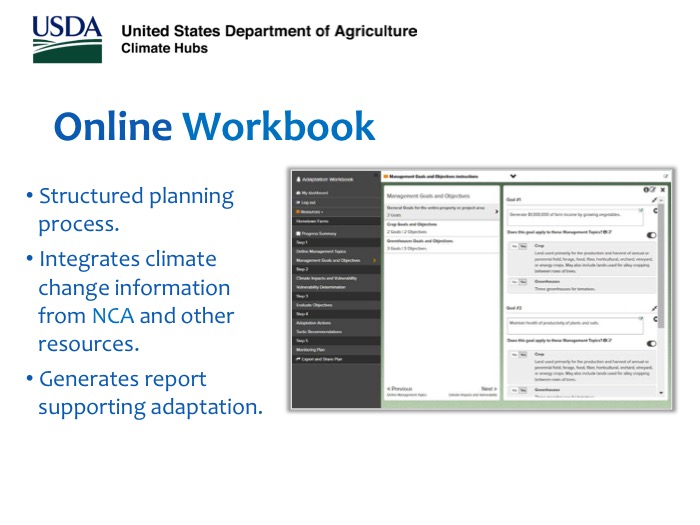Click the info icon atop goals panel
Screen dimensions: 700x525
coord(646,189)
